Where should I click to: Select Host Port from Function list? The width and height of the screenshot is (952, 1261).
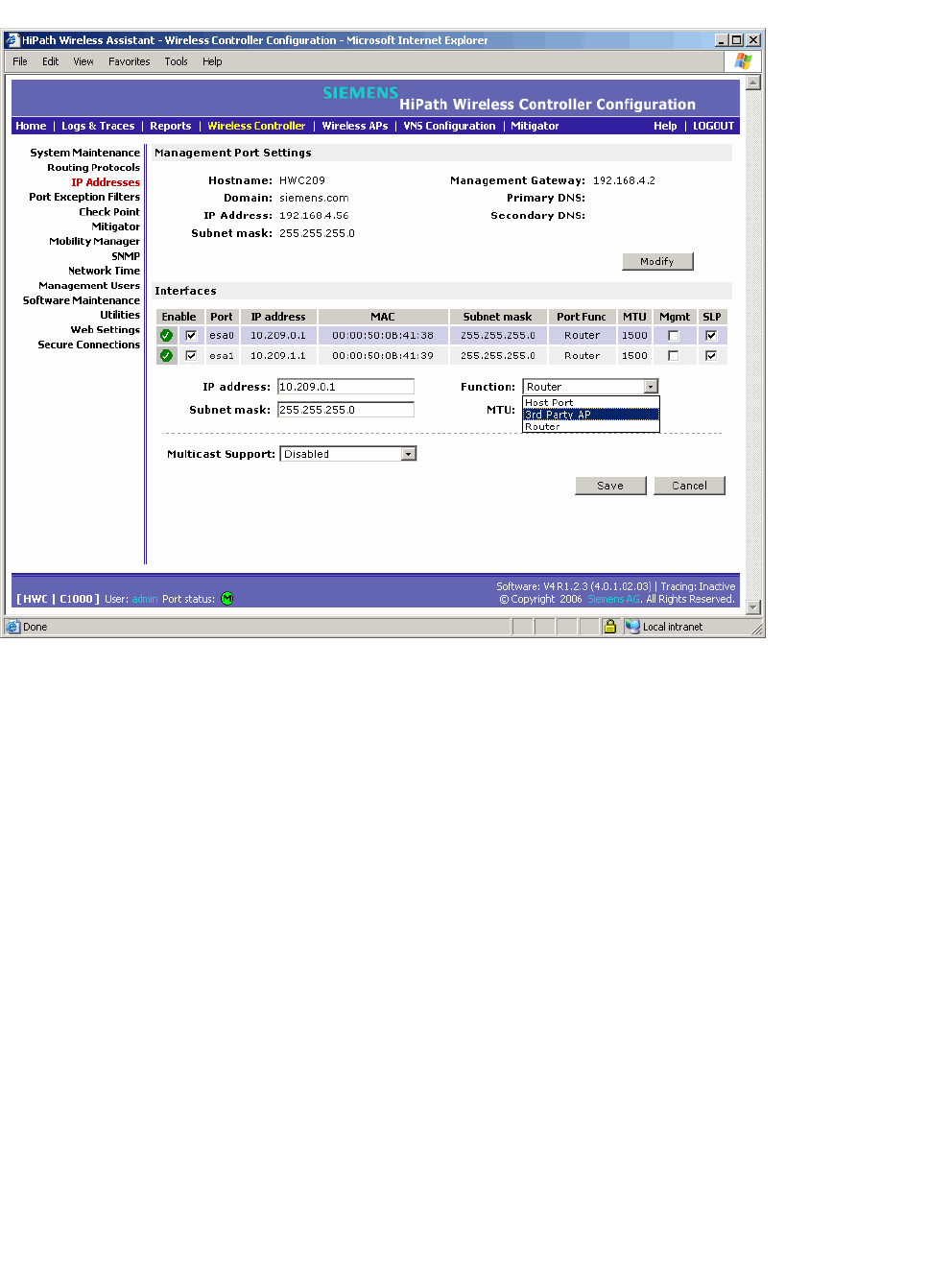point(591,403)
